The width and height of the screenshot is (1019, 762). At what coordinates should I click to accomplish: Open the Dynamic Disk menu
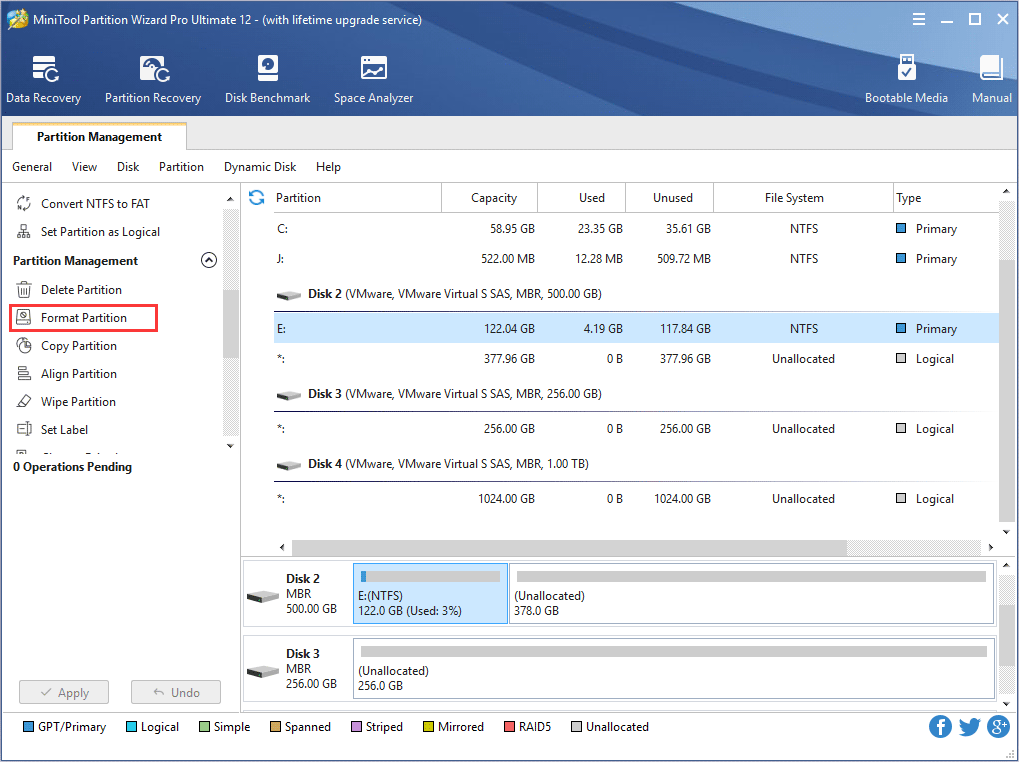point(259,167)
